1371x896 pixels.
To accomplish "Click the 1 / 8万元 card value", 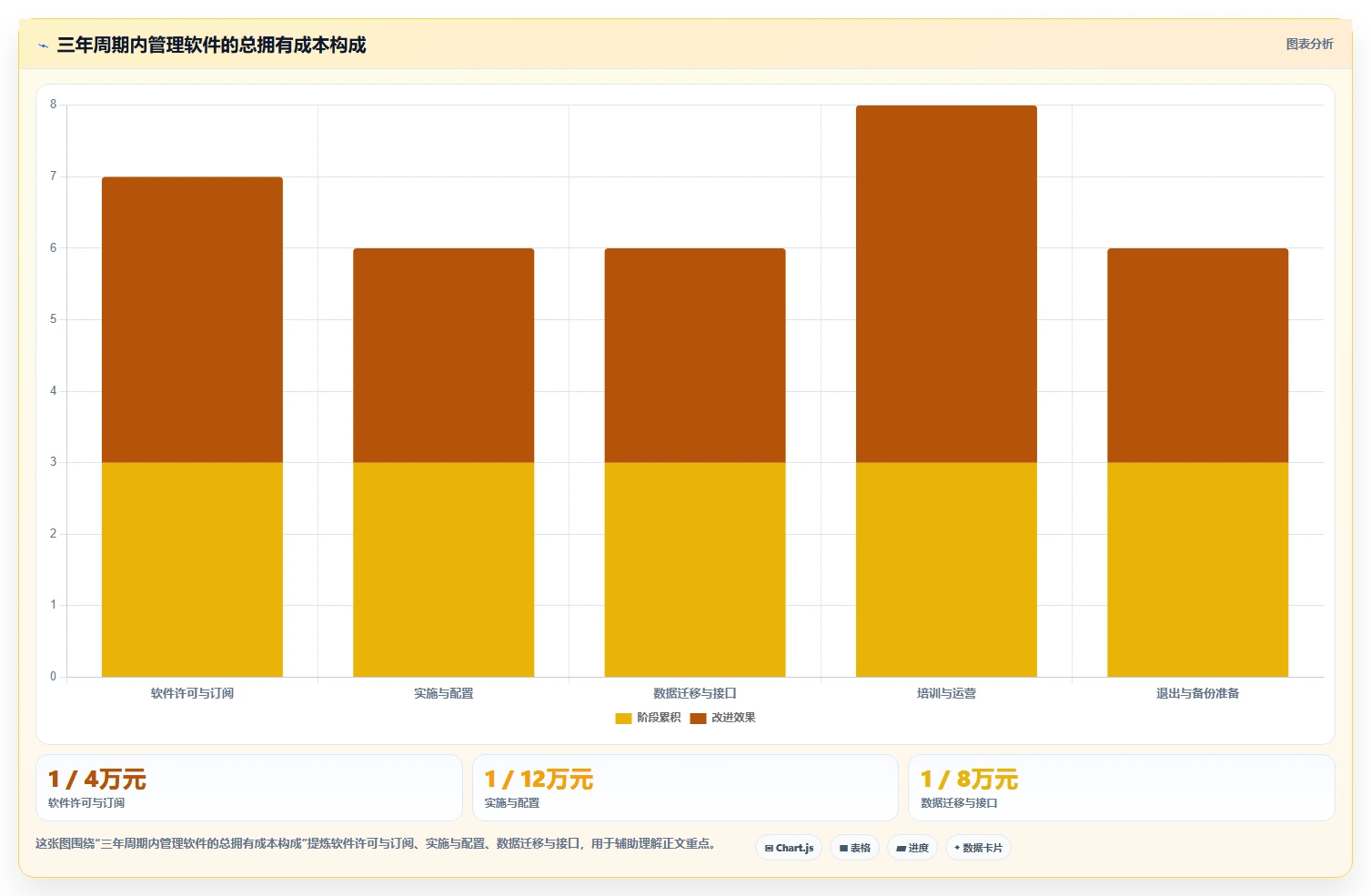I will click(x=969, y=780).
